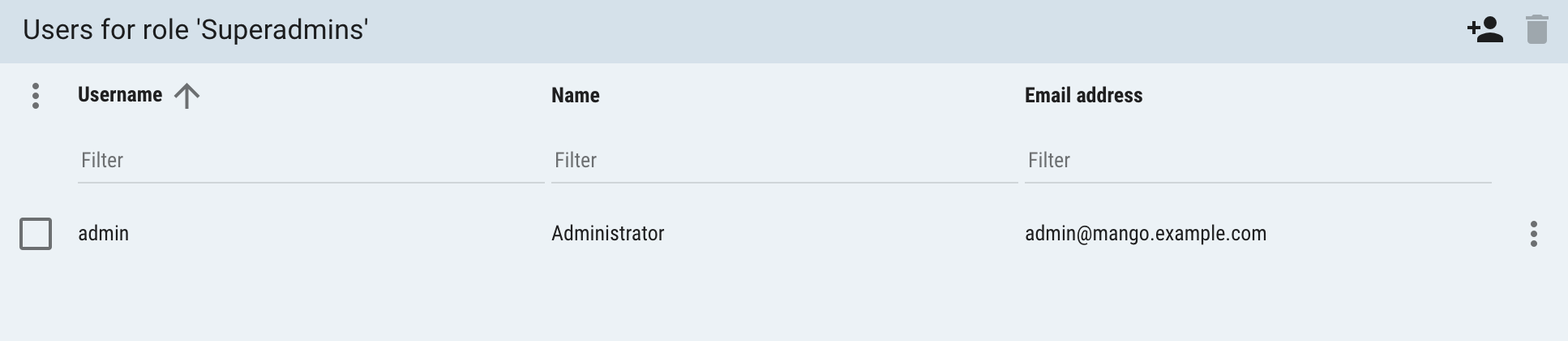Select the Administrator name cell
The width and height of the screenshot is (1568, 341).
point(608,234)
